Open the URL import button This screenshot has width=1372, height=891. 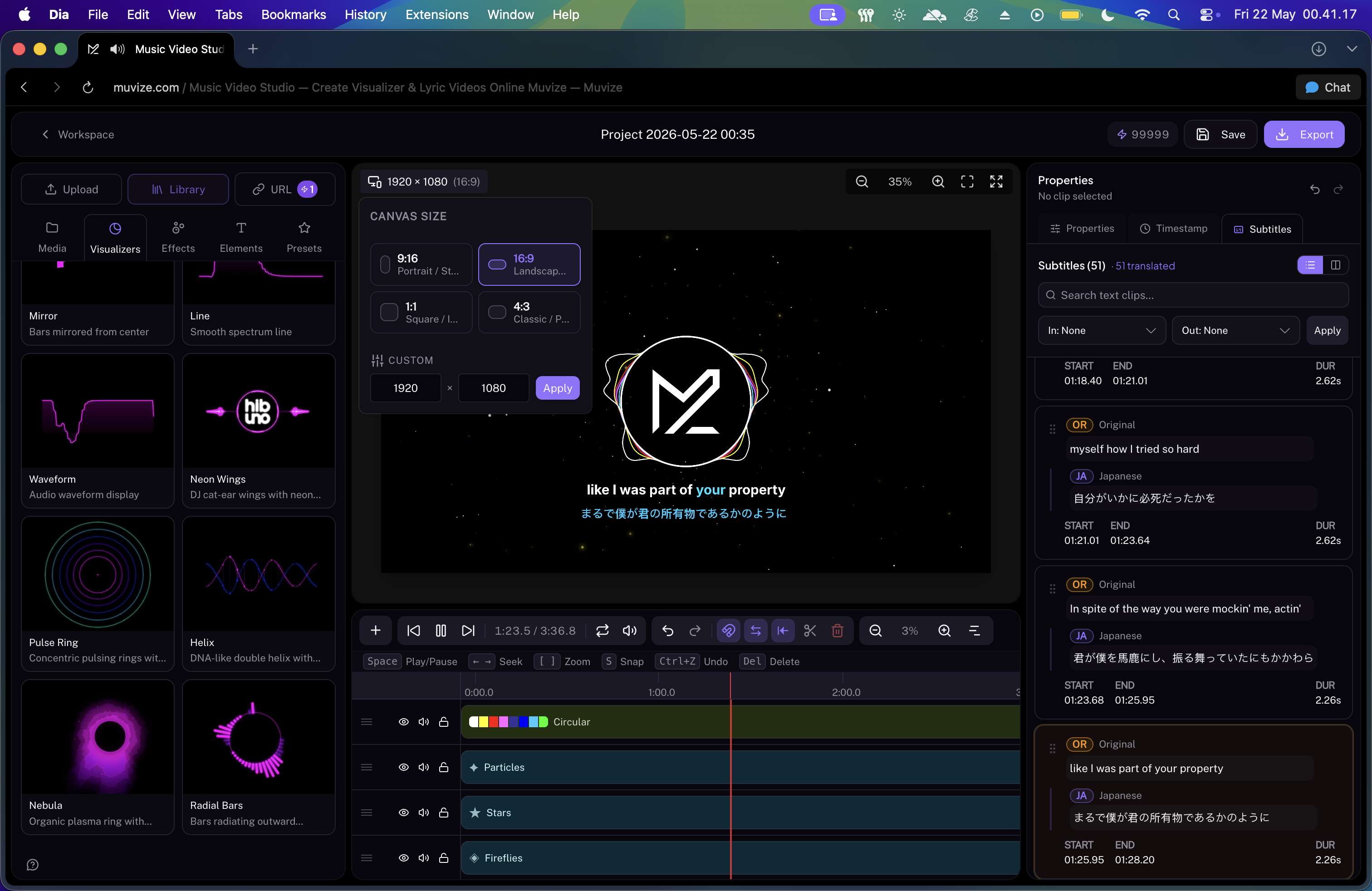pos(285,189)
